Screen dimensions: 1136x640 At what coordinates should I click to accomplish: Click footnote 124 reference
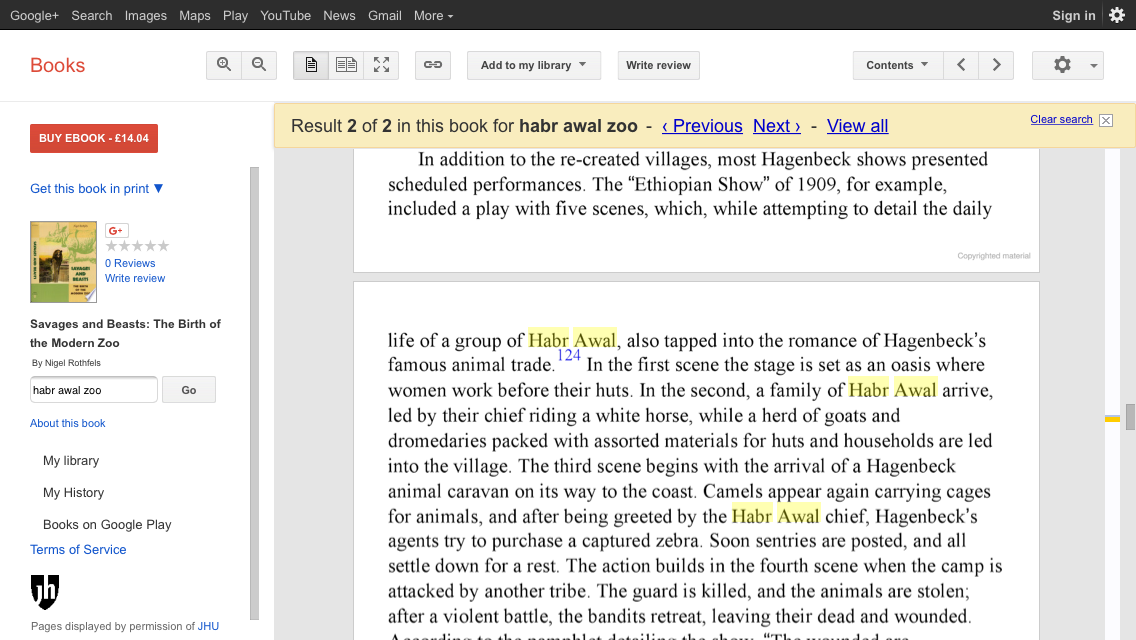coord(569,355)
